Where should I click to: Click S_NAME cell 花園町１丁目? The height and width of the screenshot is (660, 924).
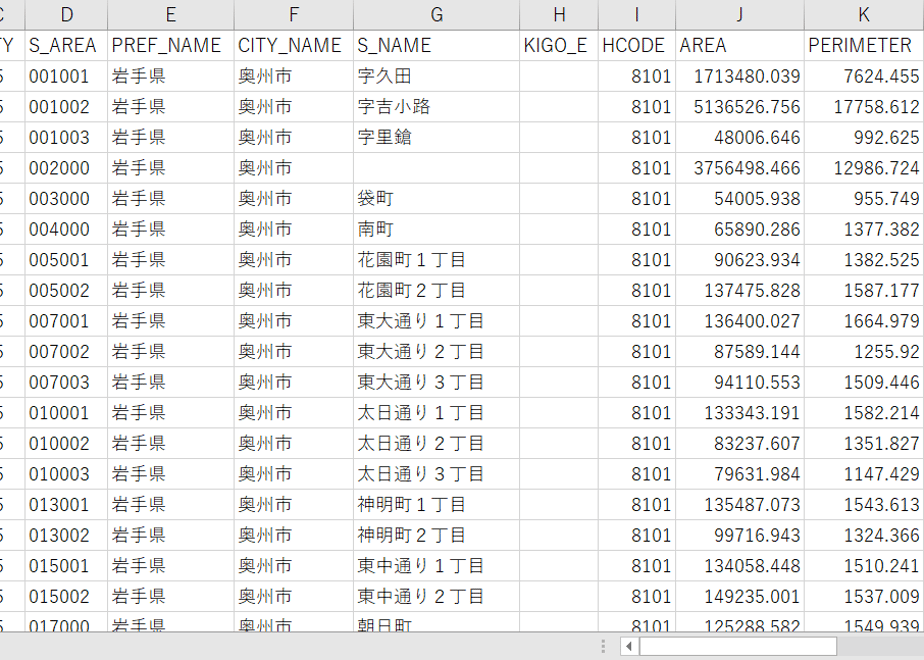437,260
